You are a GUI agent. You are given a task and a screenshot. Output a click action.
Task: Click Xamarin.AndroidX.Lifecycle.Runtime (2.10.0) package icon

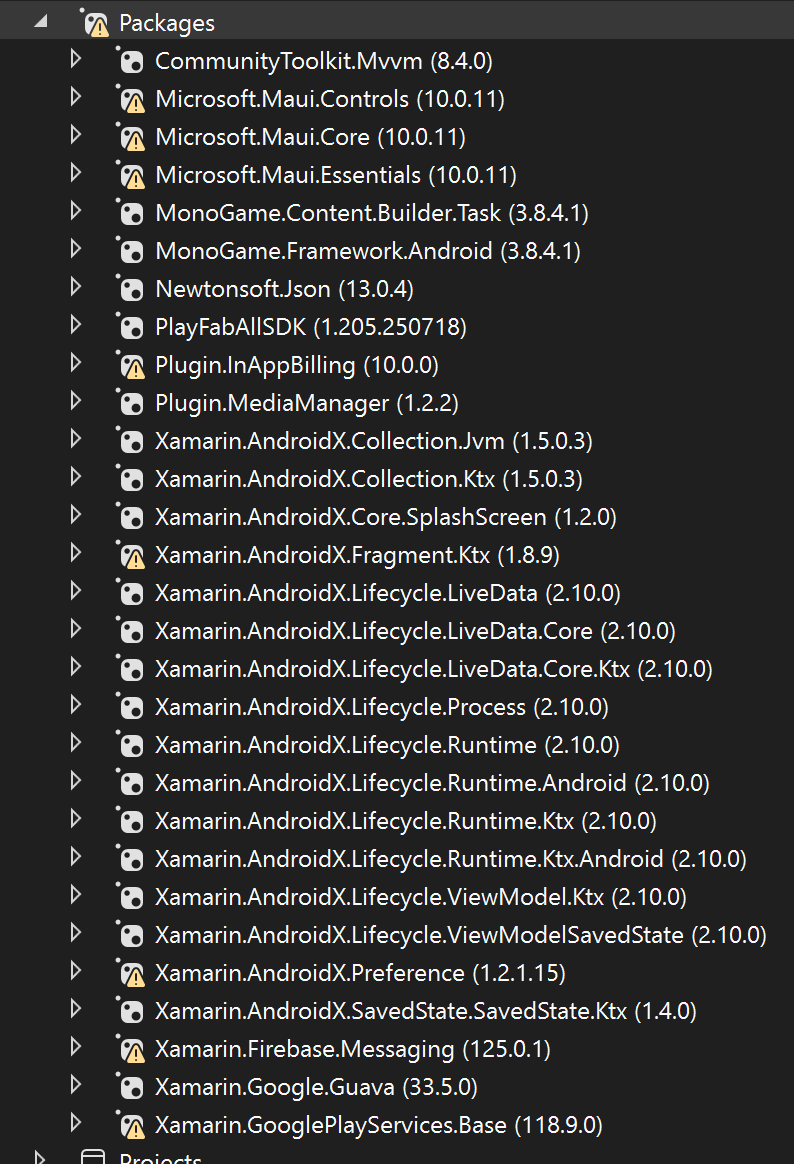(131, 745)
